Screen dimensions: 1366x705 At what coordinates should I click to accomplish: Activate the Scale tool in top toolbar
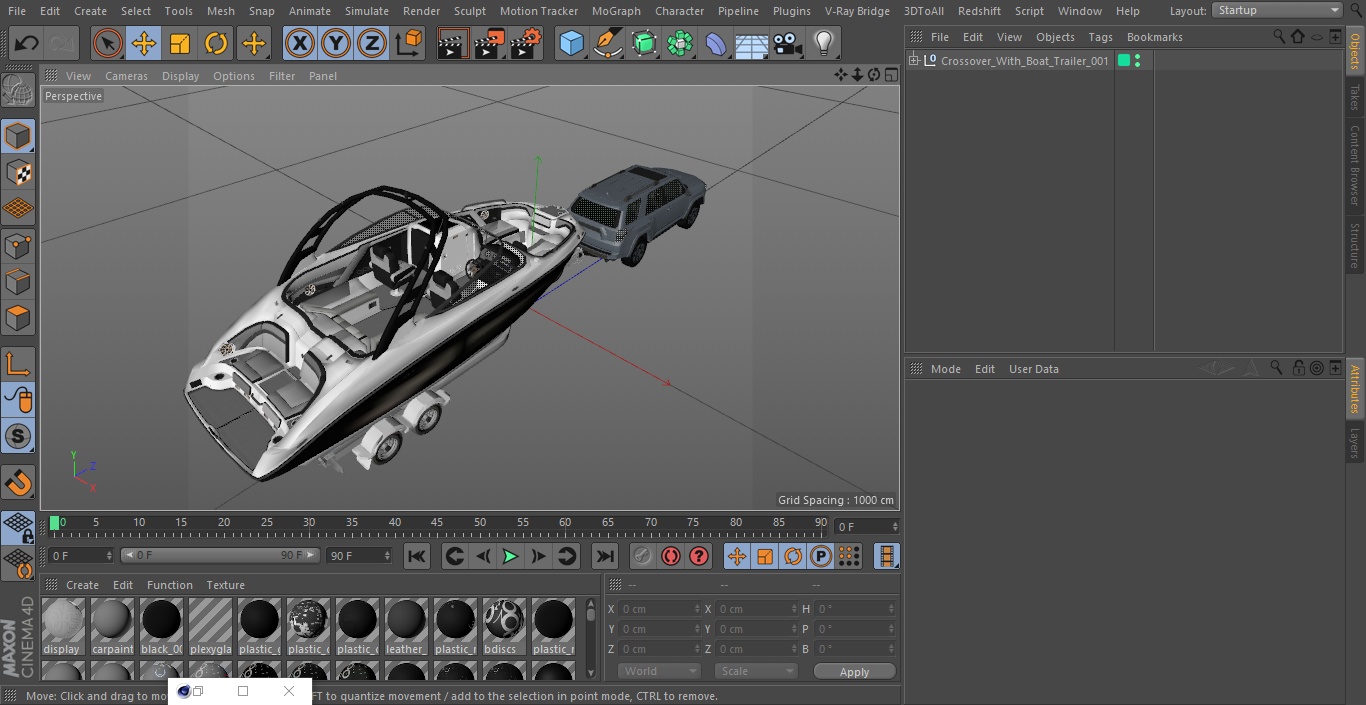(180, 43)
